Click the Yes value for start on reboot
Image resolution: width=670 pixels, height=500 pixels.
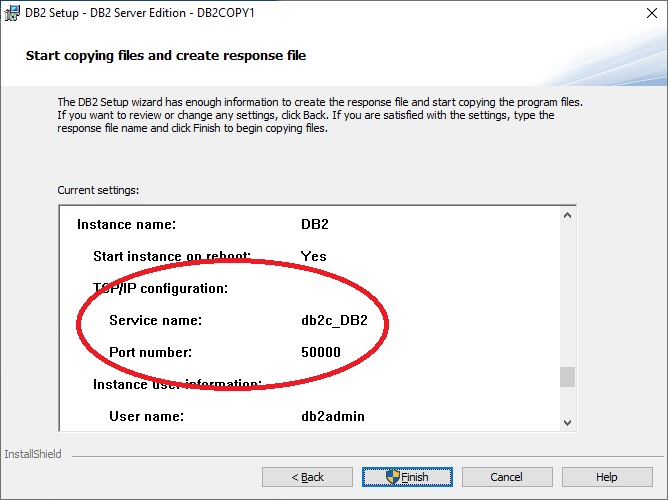tap(313, 256)
